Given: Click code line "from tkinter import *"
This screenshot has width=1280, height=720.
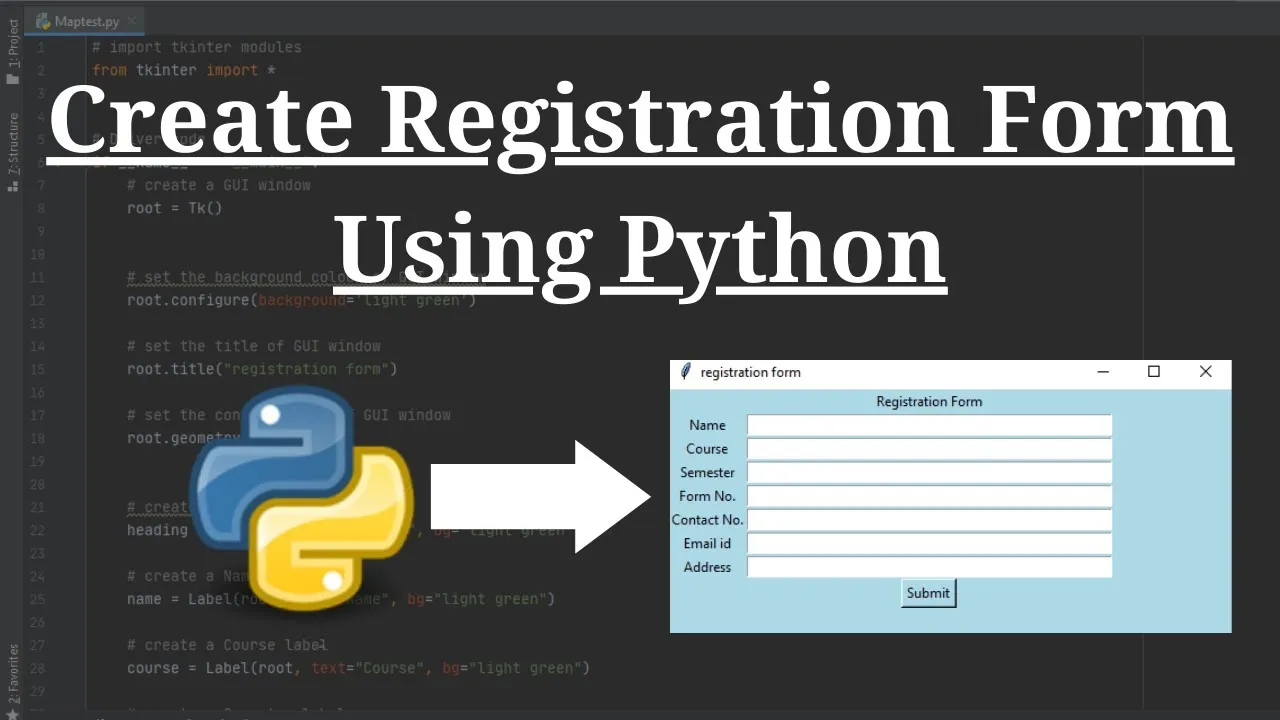Looking at the screenshot, I should point(184,70).
